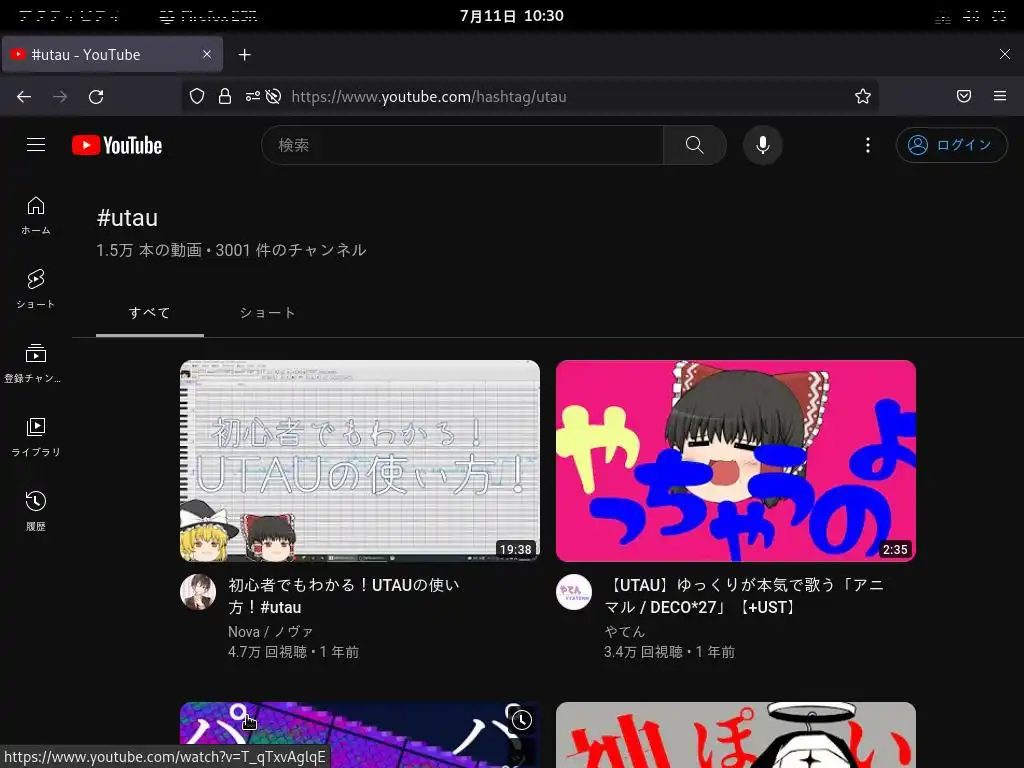Image resolution: width=1024 pixels, height=768 pixels.
Task: Open ライブラリ in sidebar
Action: 36,437
